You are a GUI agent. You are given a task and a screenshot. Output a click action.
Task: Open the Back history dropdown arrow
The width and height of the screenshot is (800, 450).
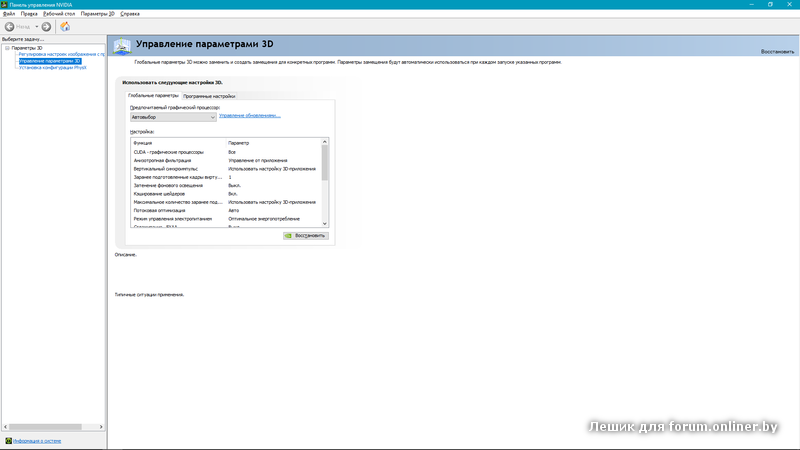pyautogui.click(x=37, y=27)
